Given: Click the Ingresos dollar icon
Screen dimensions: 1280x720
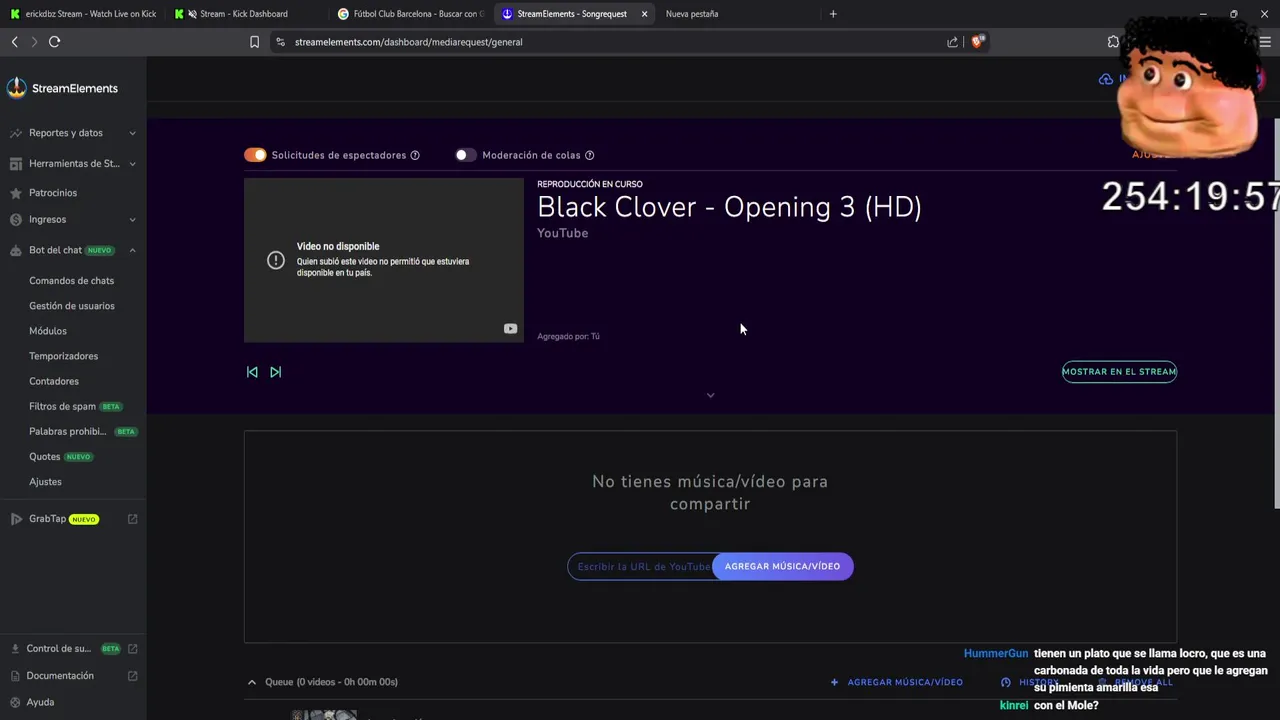Looking at the screenshot, I should click(x=16, y=219).
